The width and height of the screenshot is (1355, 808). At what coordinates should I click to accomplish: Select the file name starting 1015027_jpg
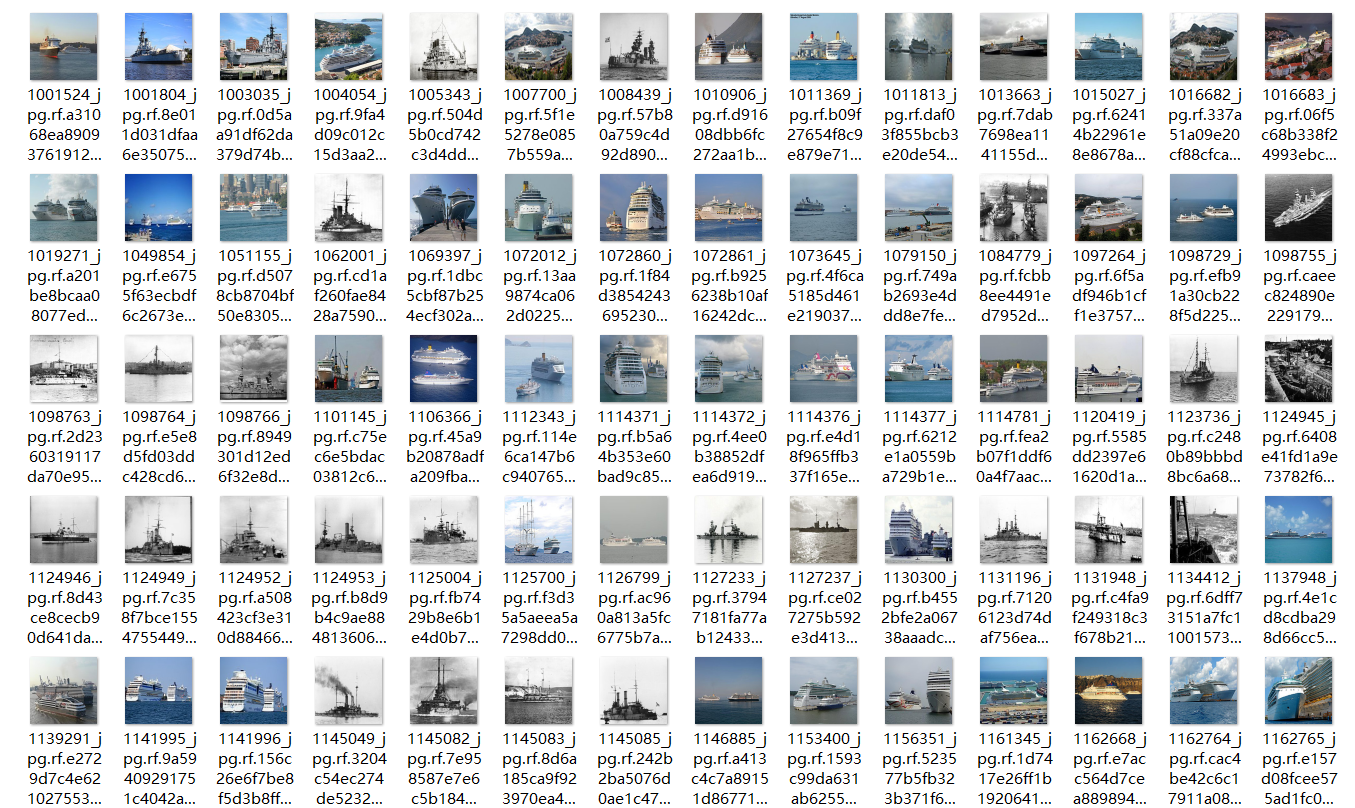(x=1108, y=125)
